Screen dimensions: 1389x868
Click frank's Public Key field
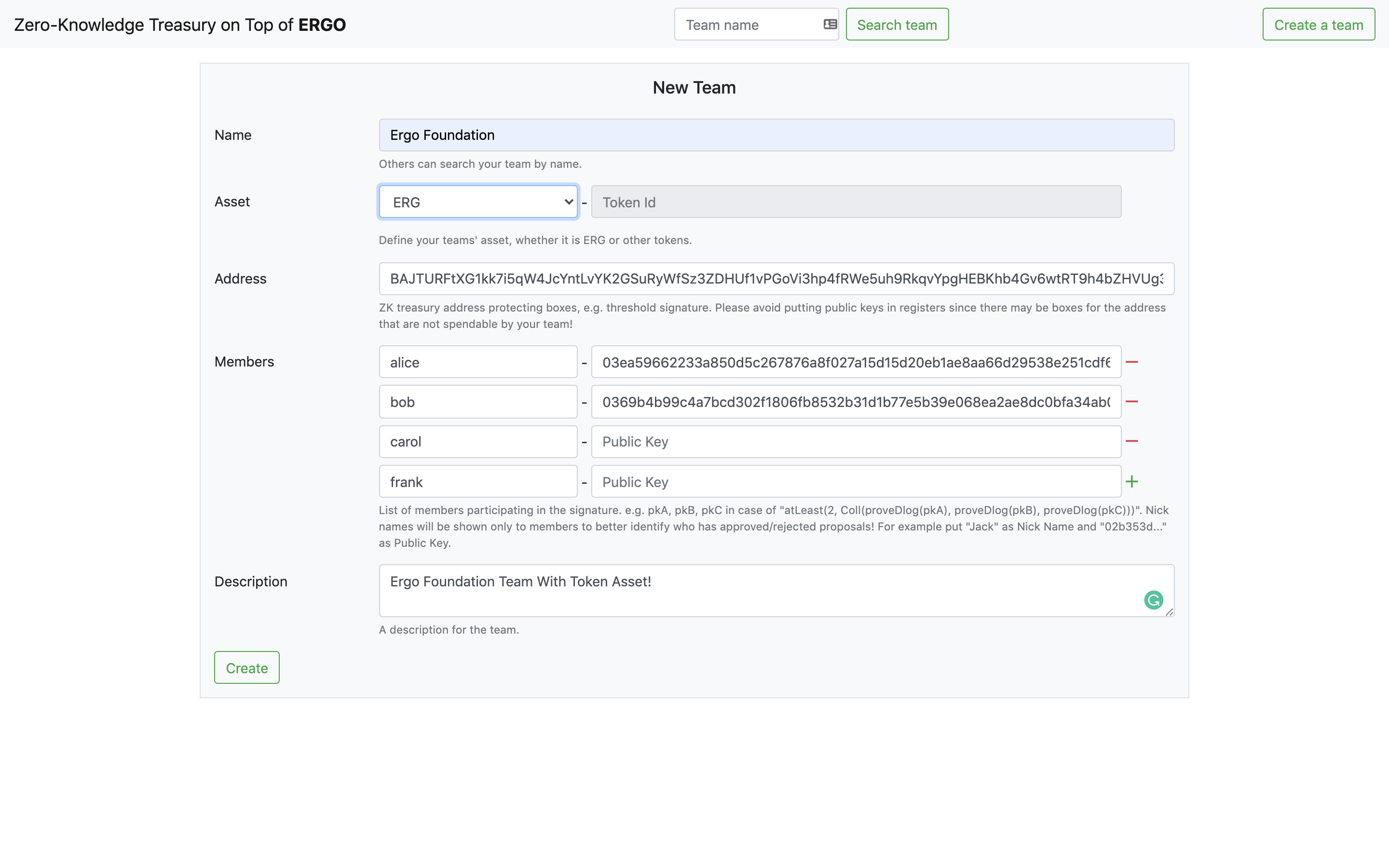pyautogui.click(x=855, y=482)
